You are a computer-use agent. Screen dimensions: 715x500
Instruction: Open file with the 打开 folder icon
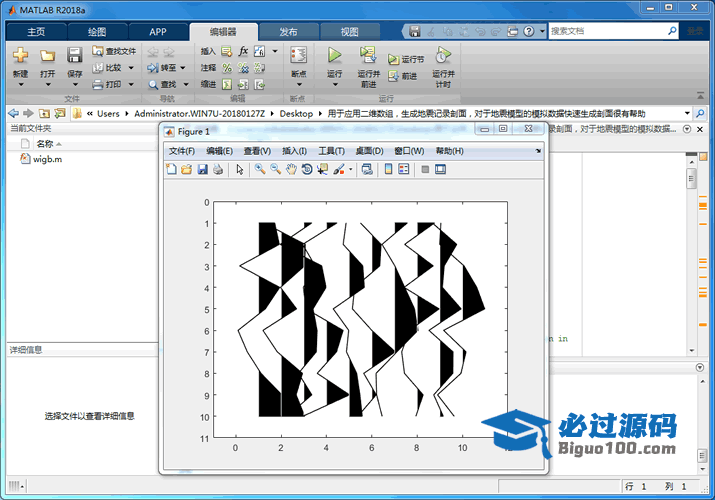(47, 56)
